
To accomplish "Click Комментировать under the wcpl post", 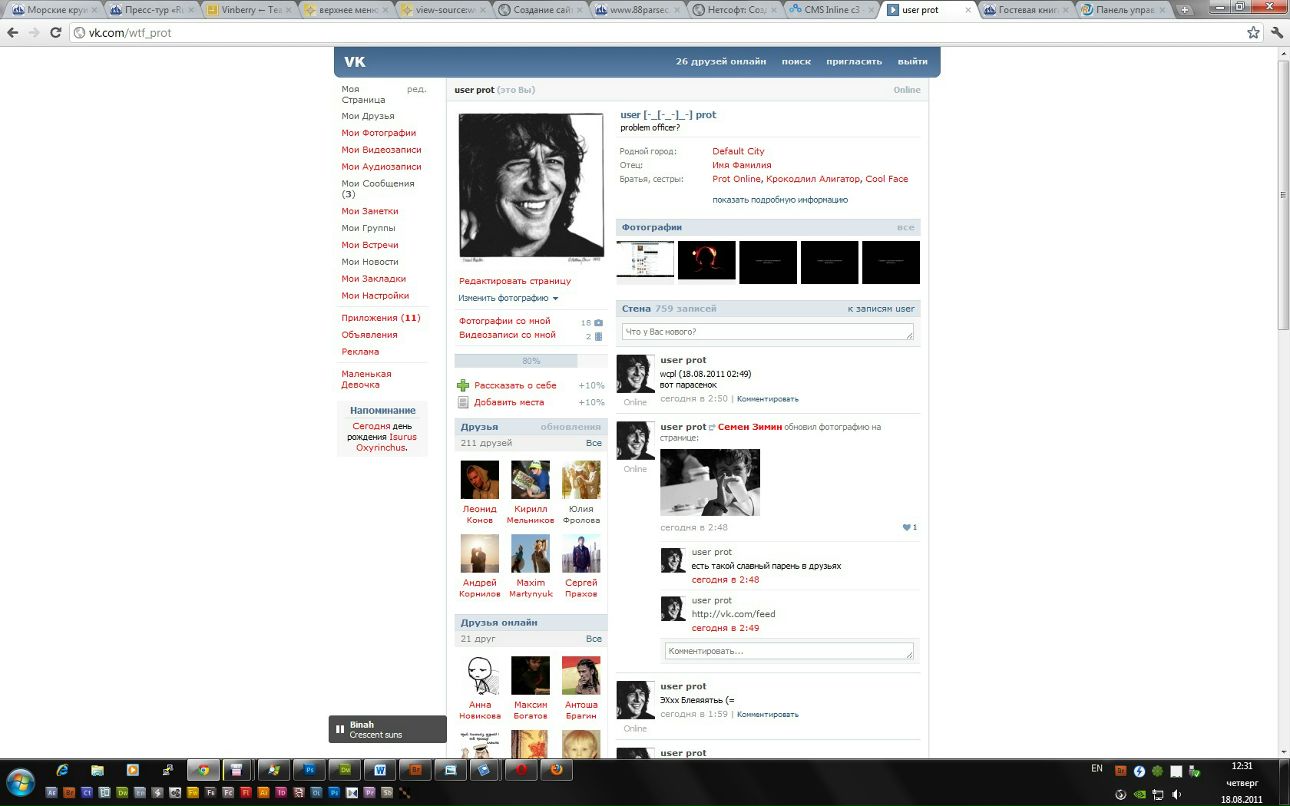I will tap(768, 398).
